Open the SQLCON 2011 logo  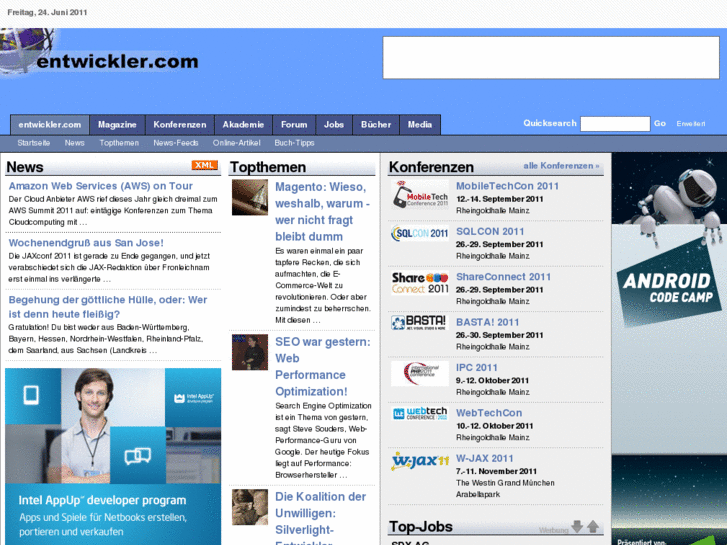click(420, 233)
